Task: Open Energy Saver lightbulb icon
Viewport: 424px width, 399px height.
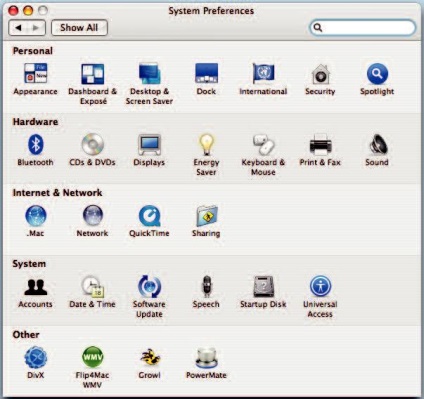Action: tap(206, 144)
